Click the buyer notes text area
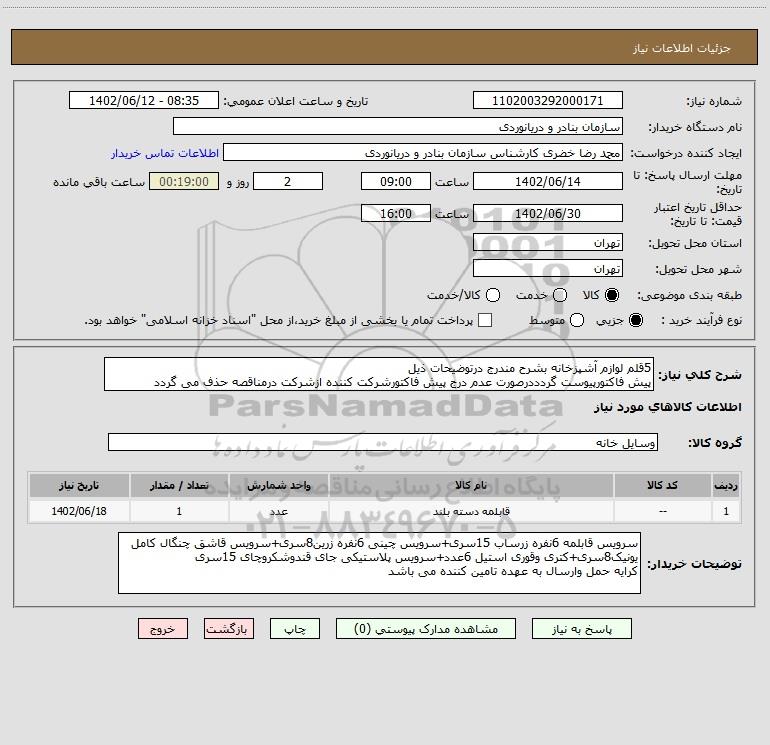The width and height of the screenshot is (770, 745). (x=379, y=563)
